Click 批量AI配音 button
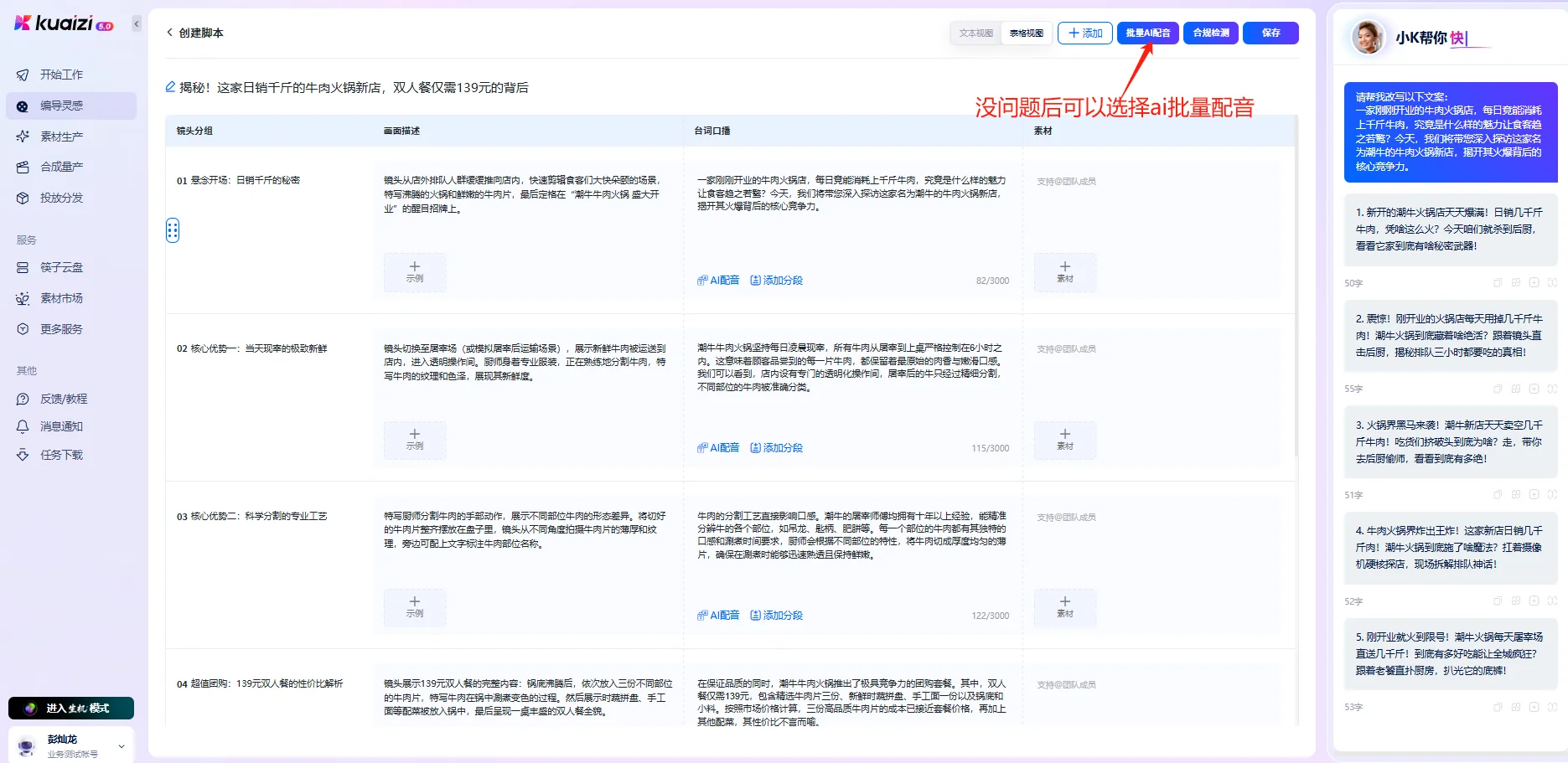 coord(1148,34)
